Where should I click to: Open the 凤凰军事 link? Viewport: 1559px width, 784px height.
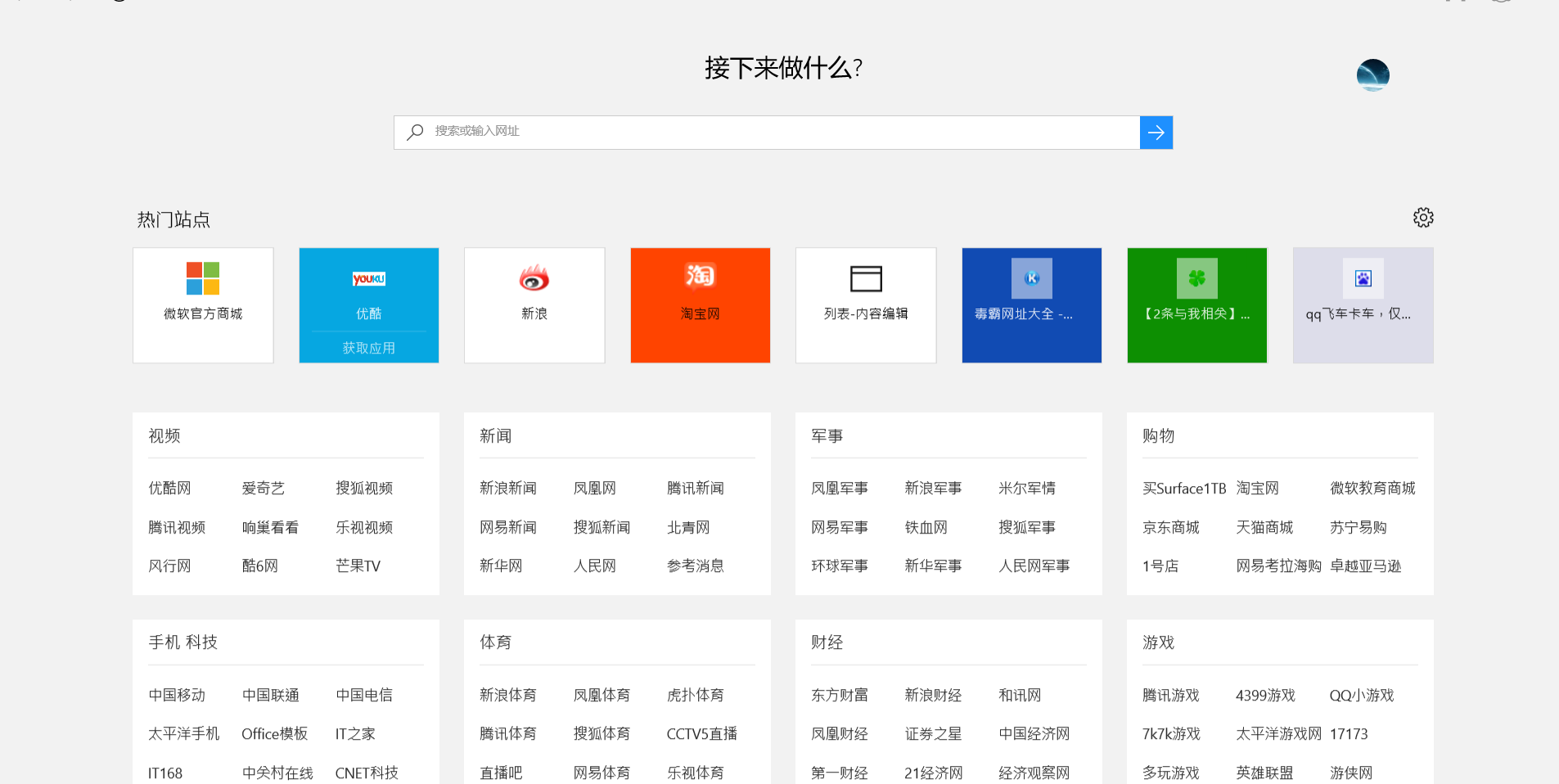point(840,489)
